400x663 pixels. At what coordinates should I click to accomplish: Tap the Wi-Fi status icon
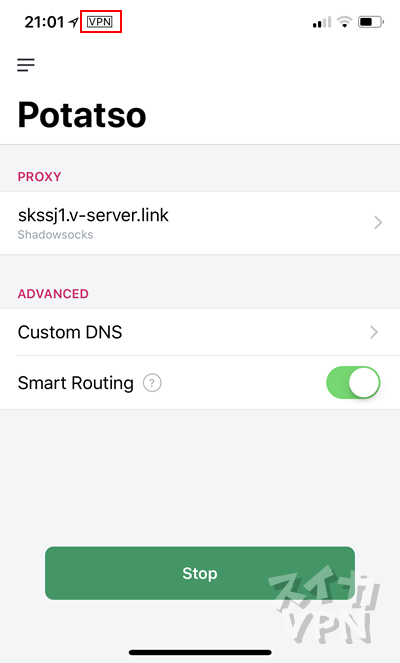(x=345, y=22)
